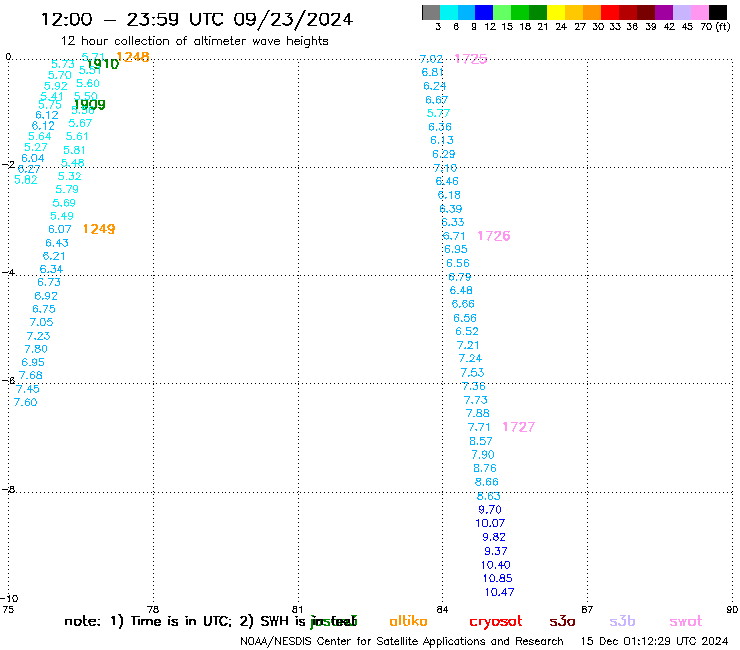The width and height of the screenshot is (740, 650).
Task: Click the black legend swatch at scale end
Action: [717, 12]
